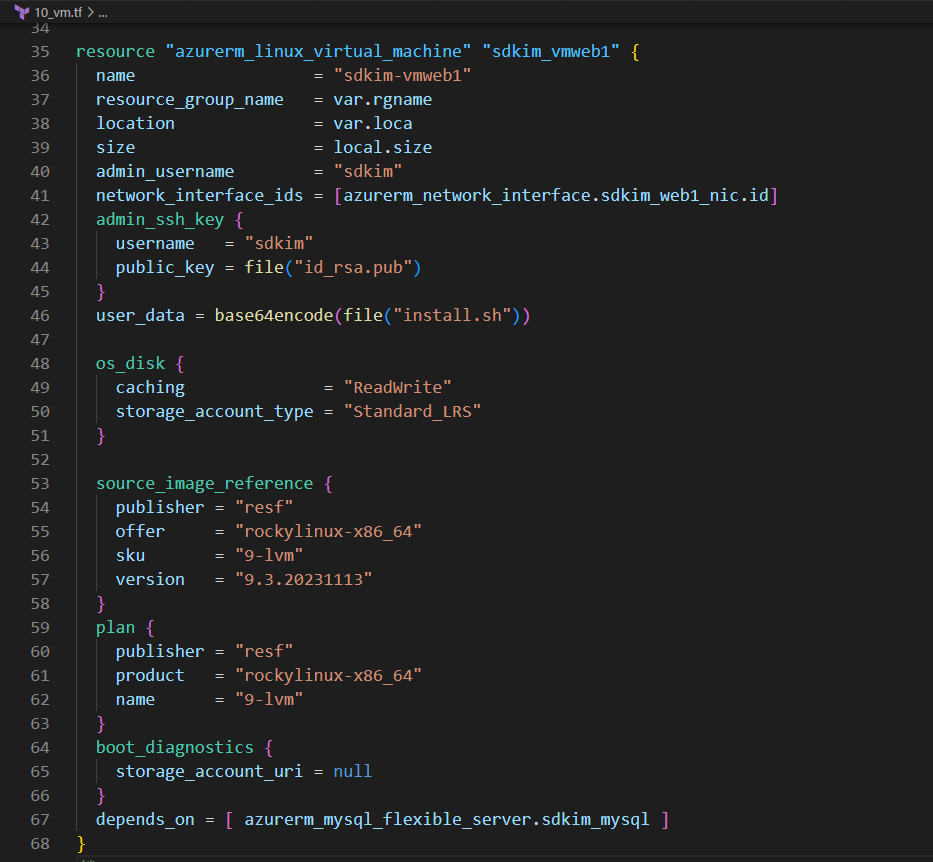
Task: Click public_key attribute
Action: [165, 268]
